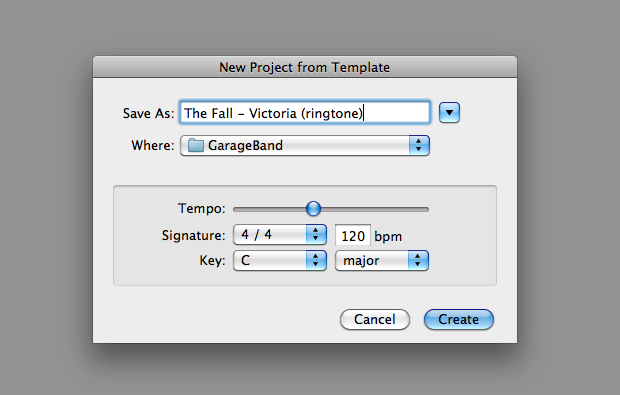Image resolution: width=620 pixels, height=395 pixels.
Task: Click the Tempo slider's blue knob
Action: (x=313, y=208)
